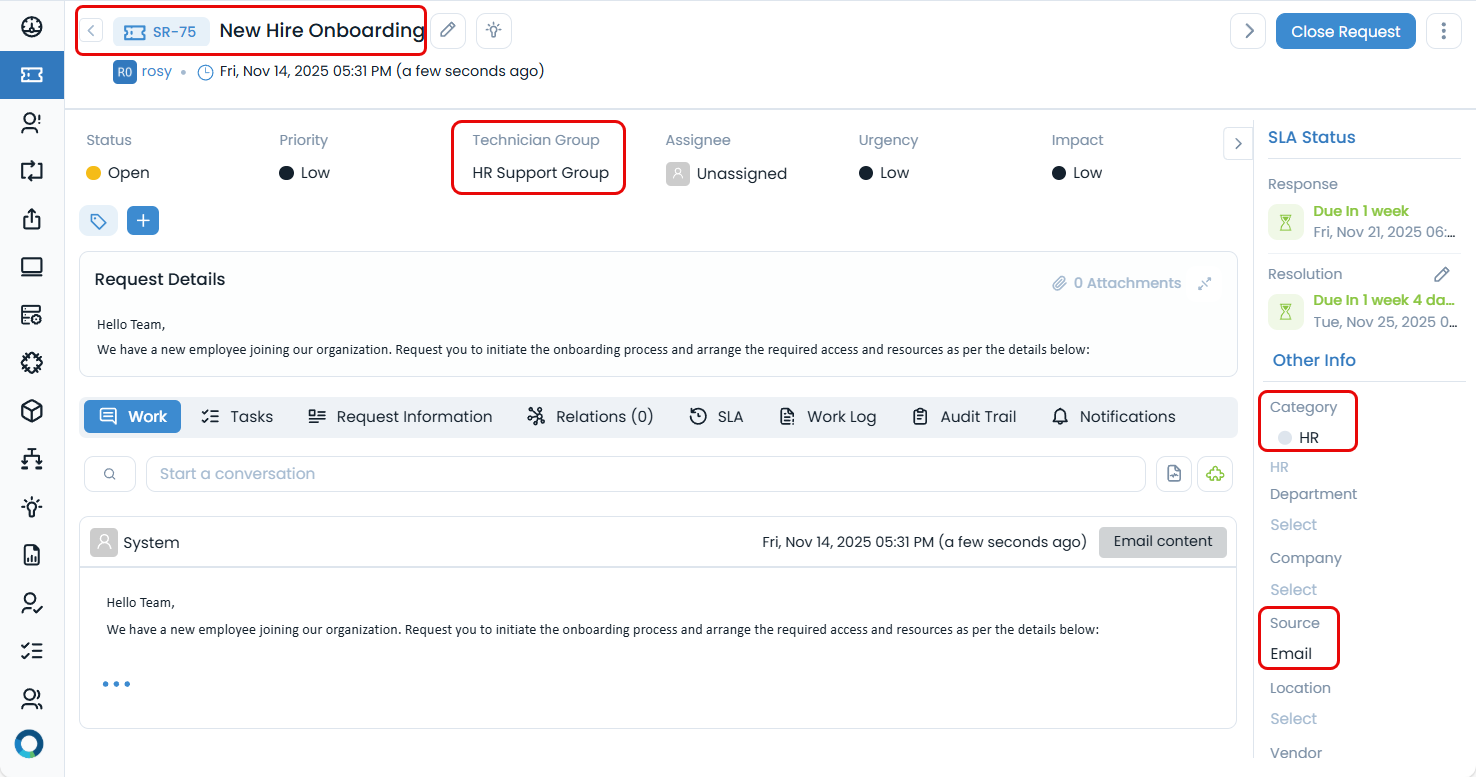Image resolution: width=1476 pixels, height=777 pixels.
Task: Change the Status dropdown showing Open
Action: (118, 173)
